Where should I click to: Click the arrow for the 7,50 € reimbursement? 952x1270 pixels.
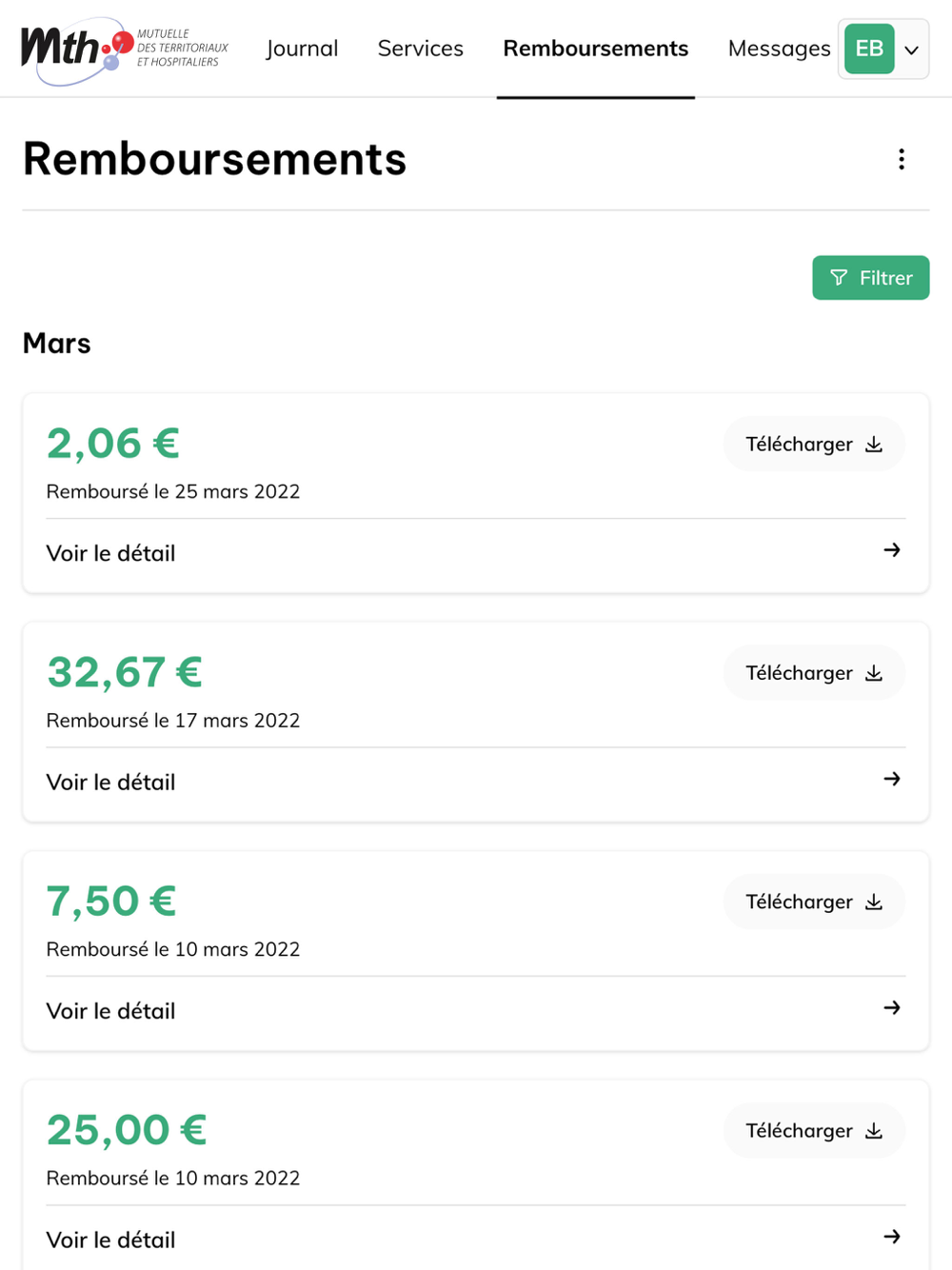[x=891, y=1007]
